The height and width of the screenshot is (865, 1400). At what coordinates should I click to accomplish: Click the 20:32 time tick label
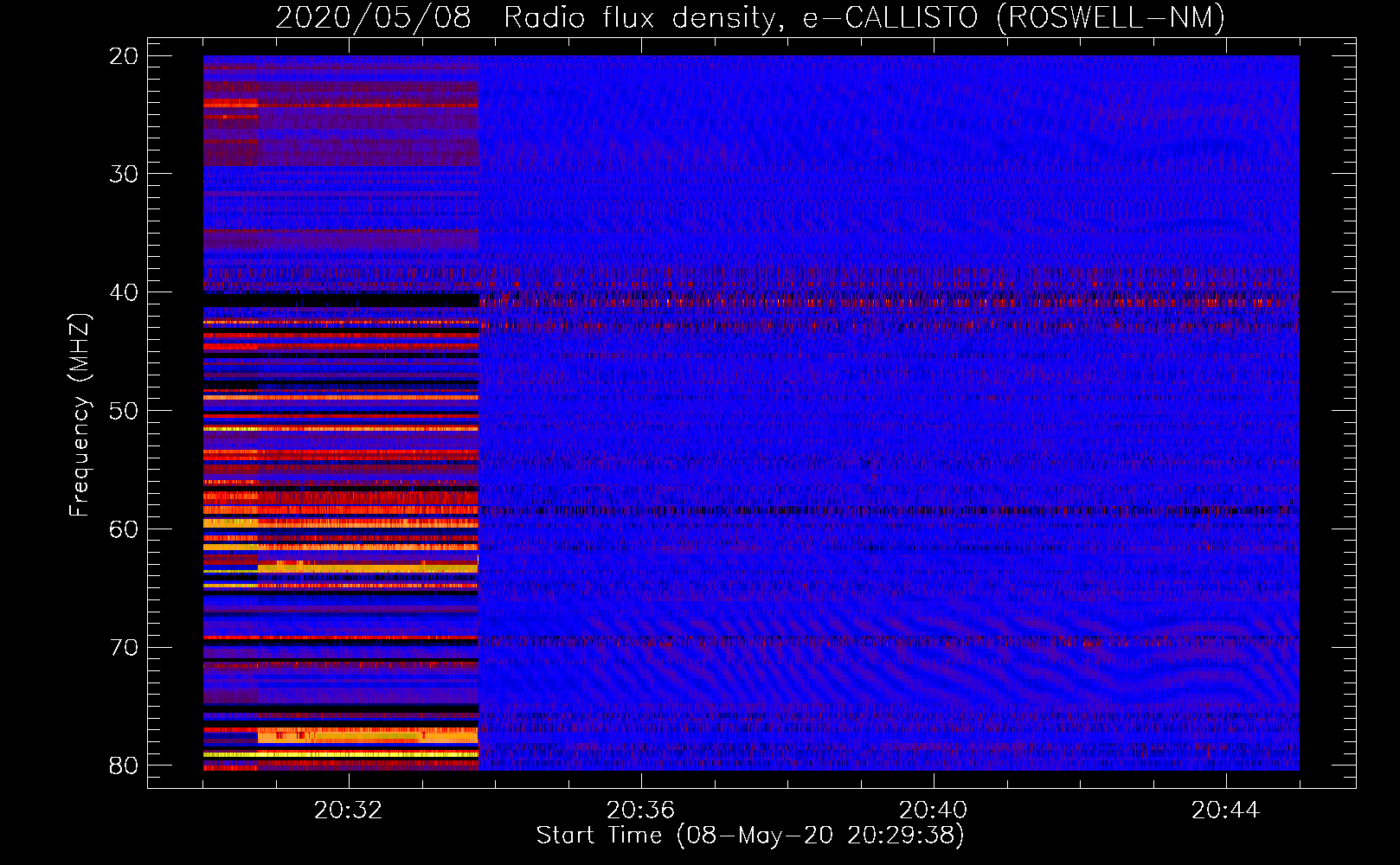(x=349, y=811)
